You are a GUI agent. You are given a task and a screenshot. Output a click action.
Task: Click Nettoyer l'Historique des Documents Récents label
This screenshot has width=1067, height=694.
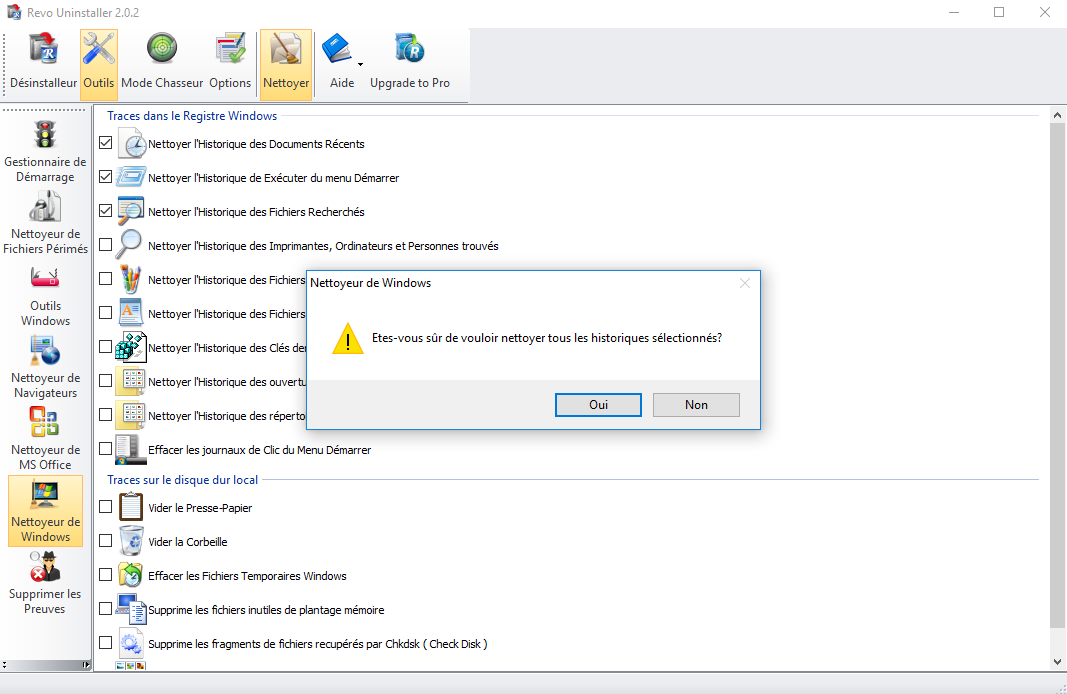point(257,144)
